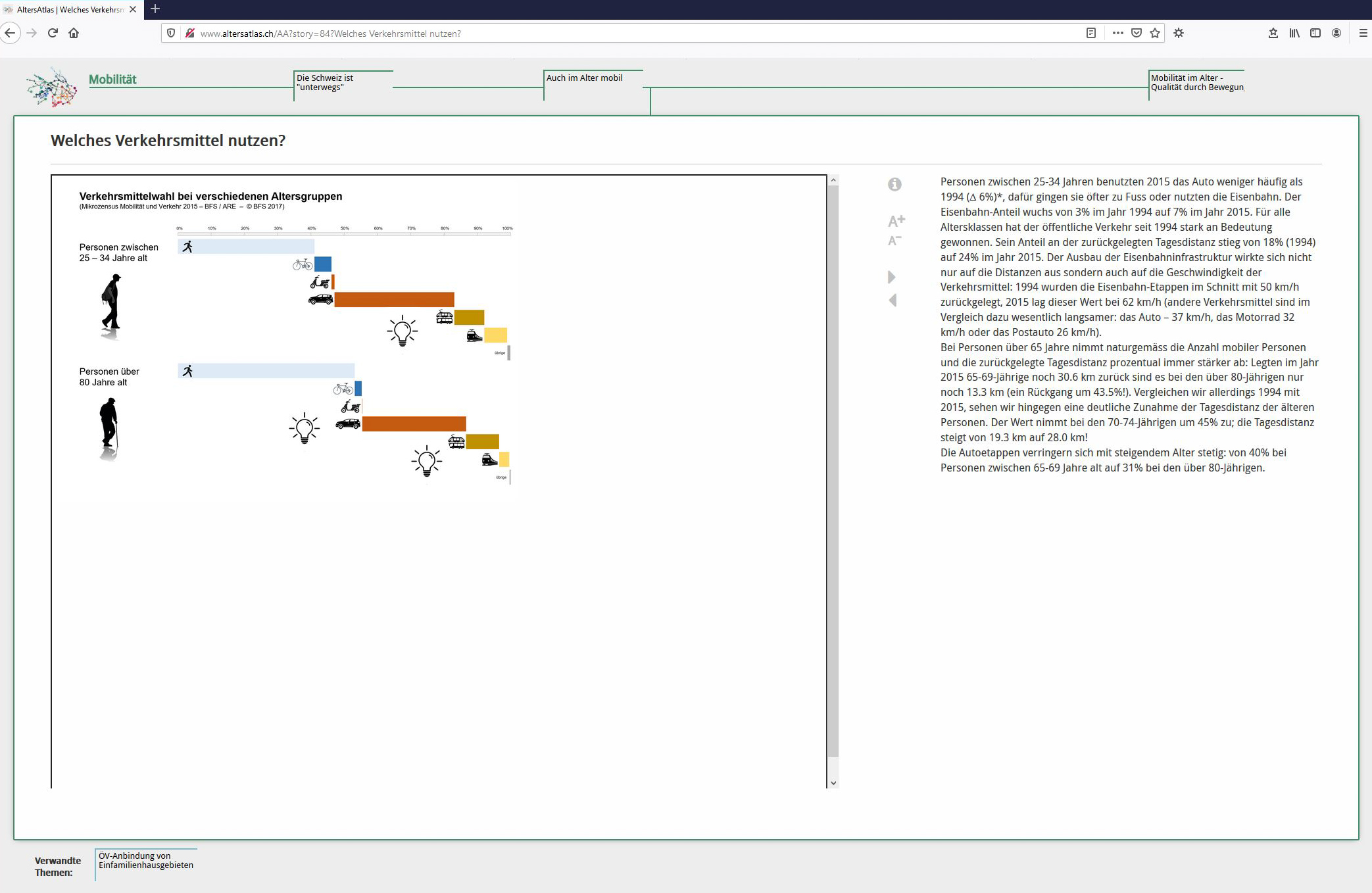Open the page actions three-dots menu
The width and height of the screenshot is (1372, 893).
(1117, 34)
